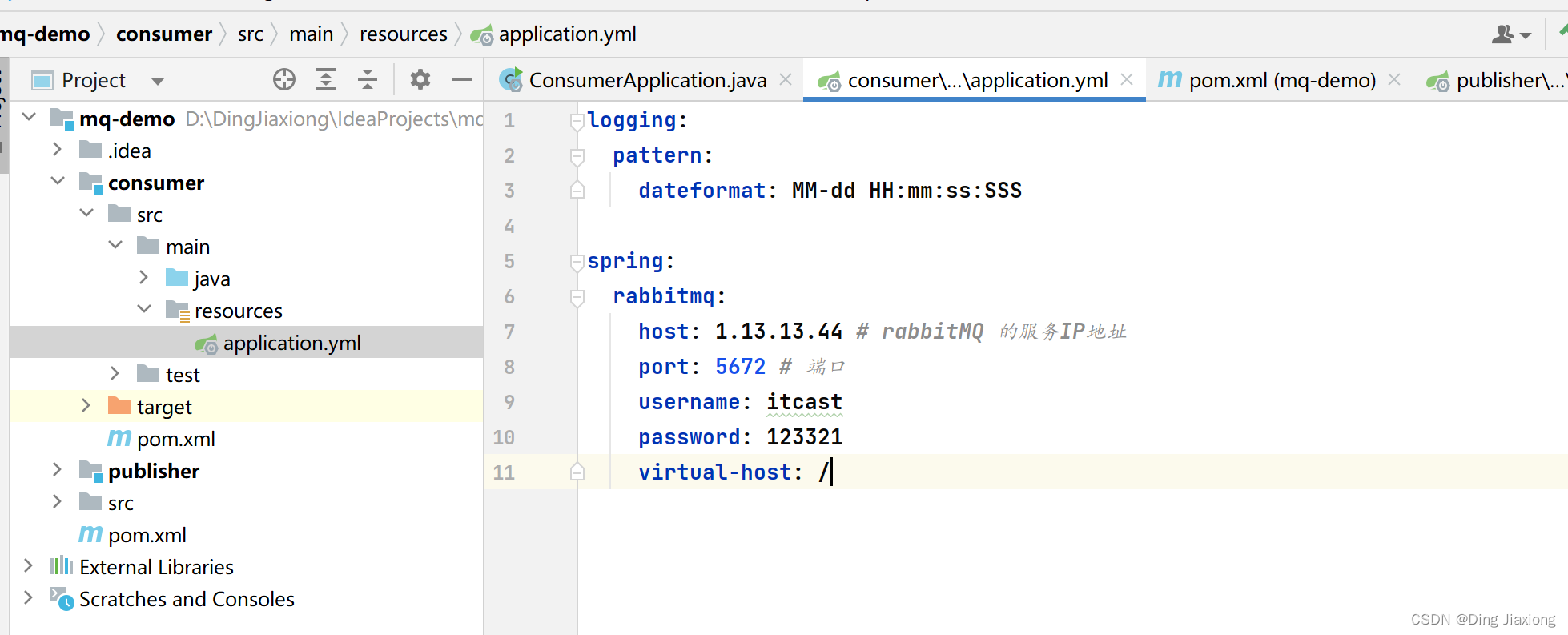
Task: Click the Expand All icon in Project toolbar
Action: click(326, 79)
